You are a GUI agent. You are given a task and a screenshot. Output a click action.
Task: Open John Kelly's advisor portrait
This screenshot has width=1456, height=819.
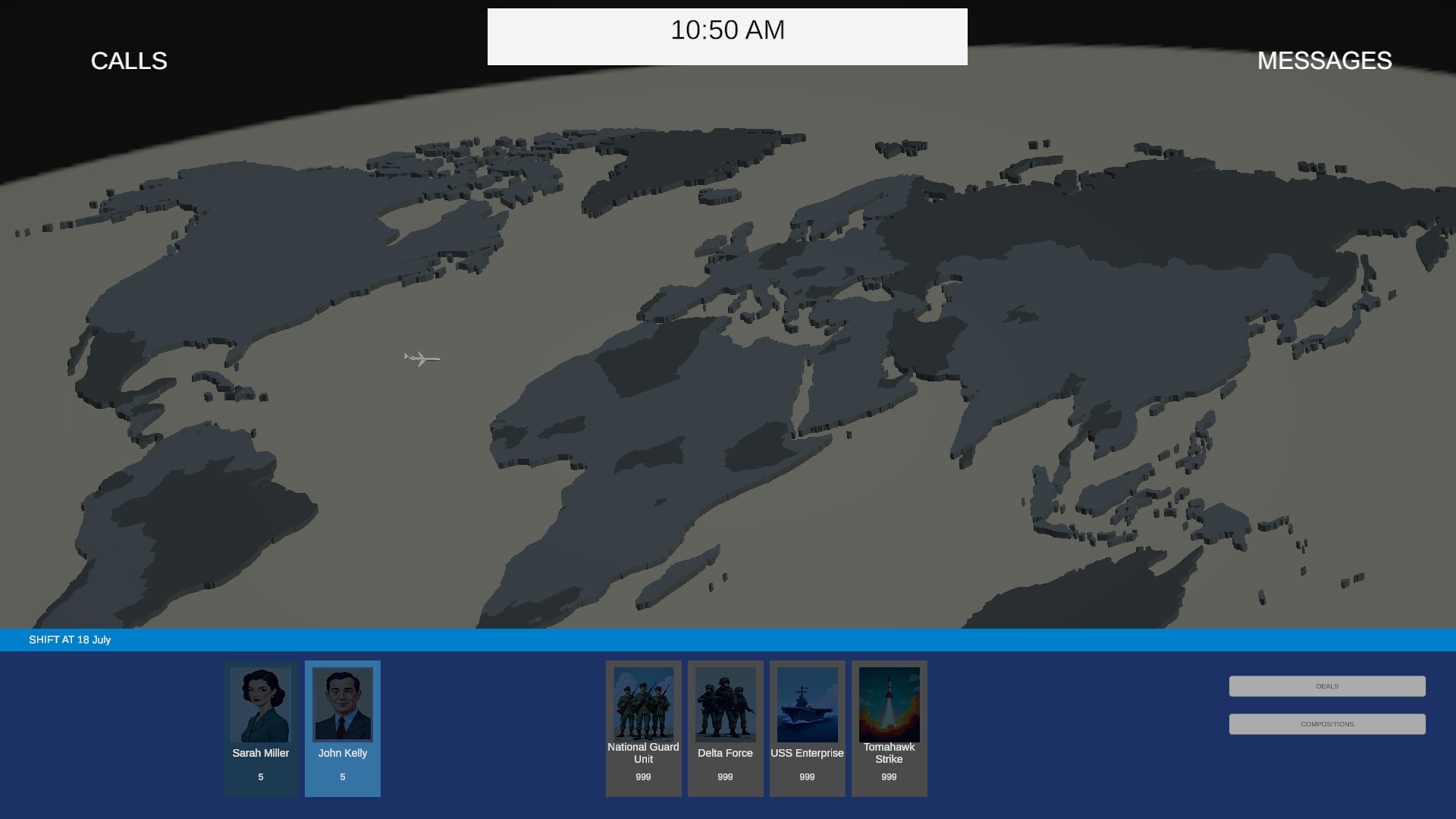343,704
